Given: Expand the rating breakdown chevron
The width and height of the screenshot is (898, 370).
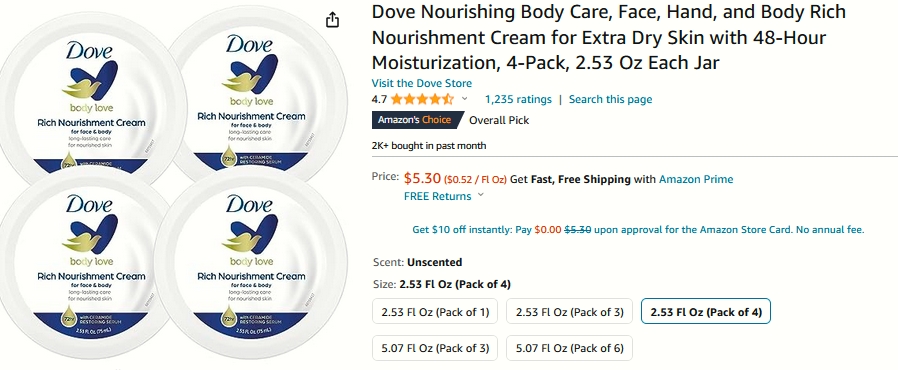Looking at the screenshot, I should [464, 99].
